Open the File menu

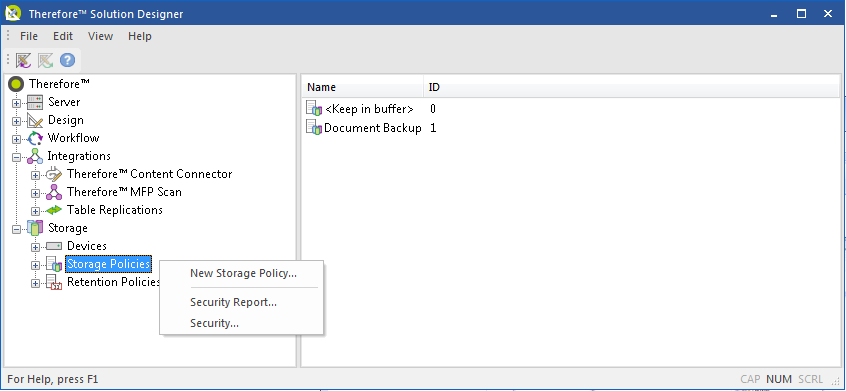click(29, 36)
